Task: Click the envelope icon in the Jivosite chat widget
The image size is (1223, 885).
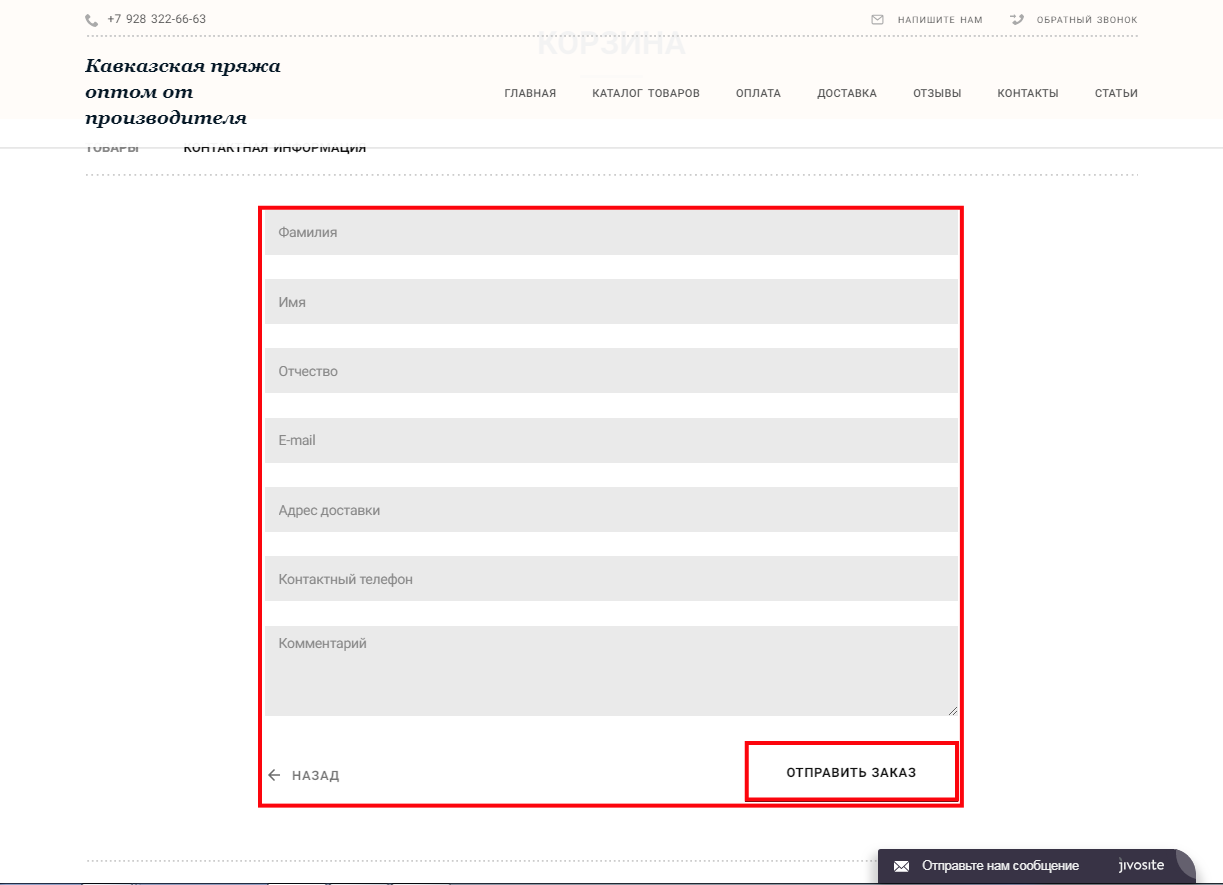Action: (x=901, y=866)
